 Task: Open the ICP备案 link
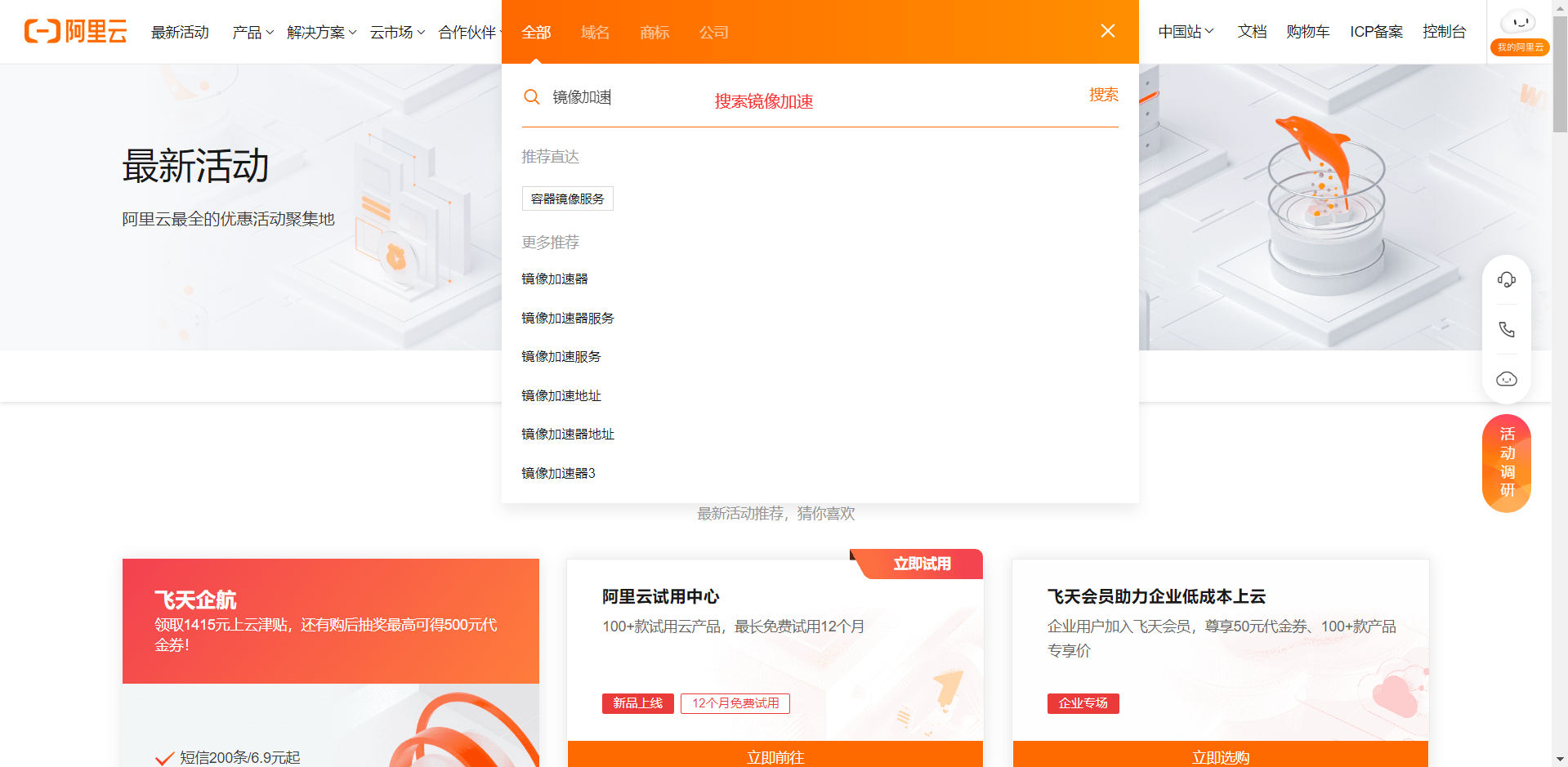pyautogui.click(x=1377, y=32)
